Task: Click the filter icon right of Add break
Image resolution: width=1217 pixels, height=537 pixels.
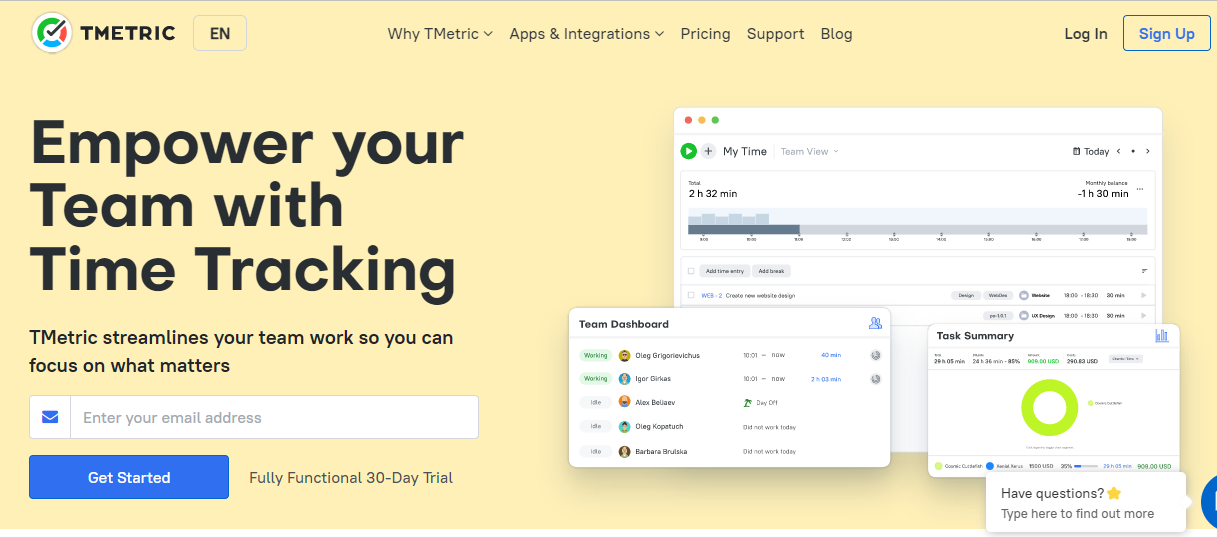Action: click(1144, 271)
